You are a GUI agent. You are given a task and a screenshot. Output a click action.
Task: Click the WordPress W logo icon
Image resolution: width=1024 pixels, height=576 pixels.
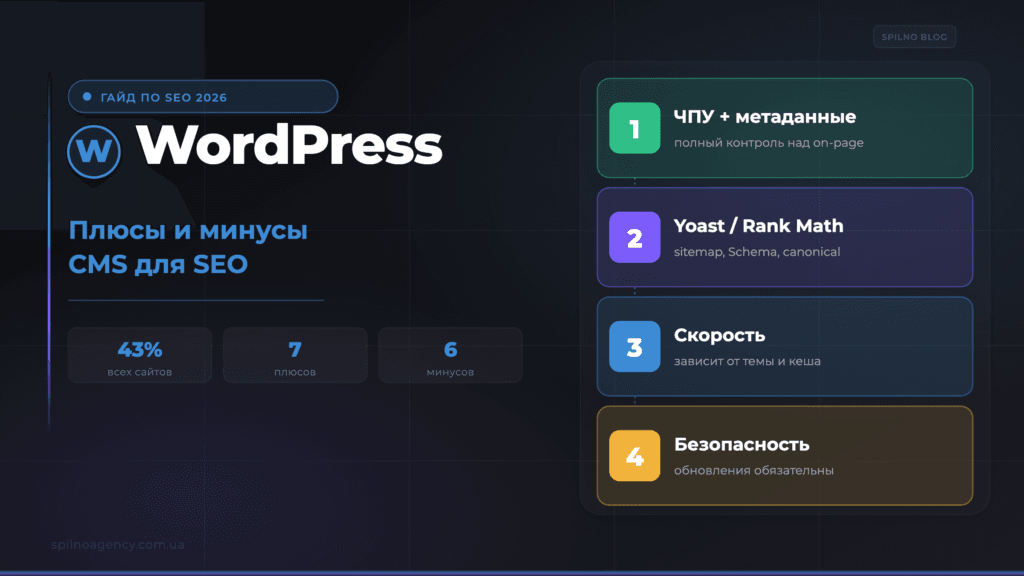click(94, 152)
